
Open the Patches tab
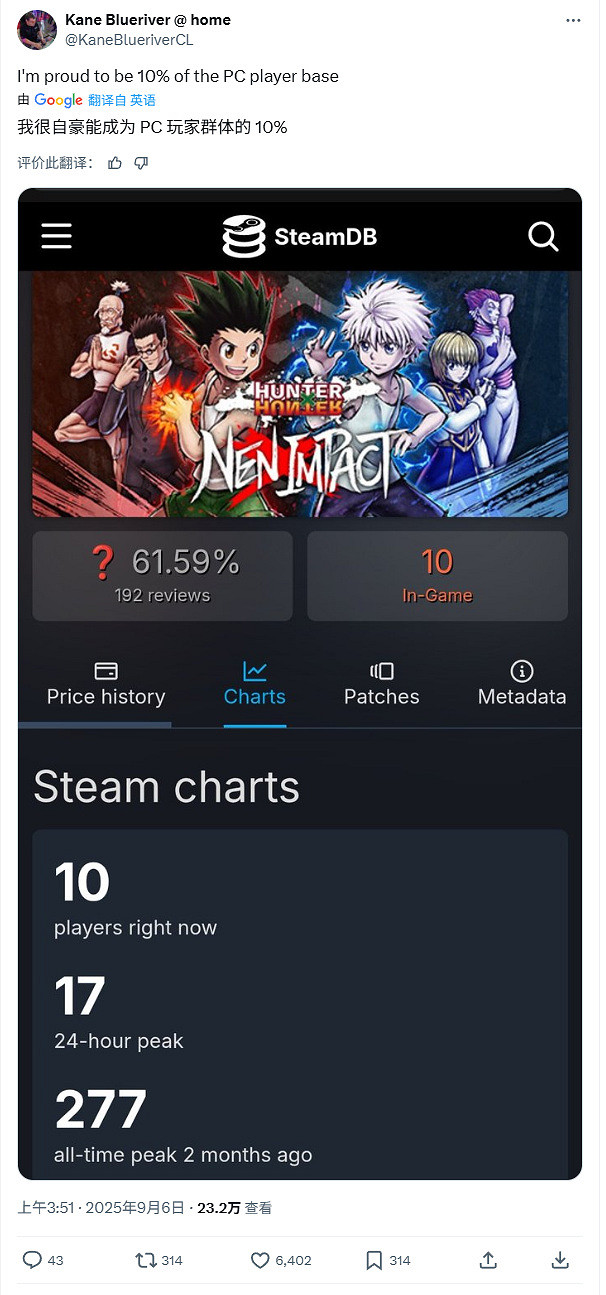coord(381,684)
